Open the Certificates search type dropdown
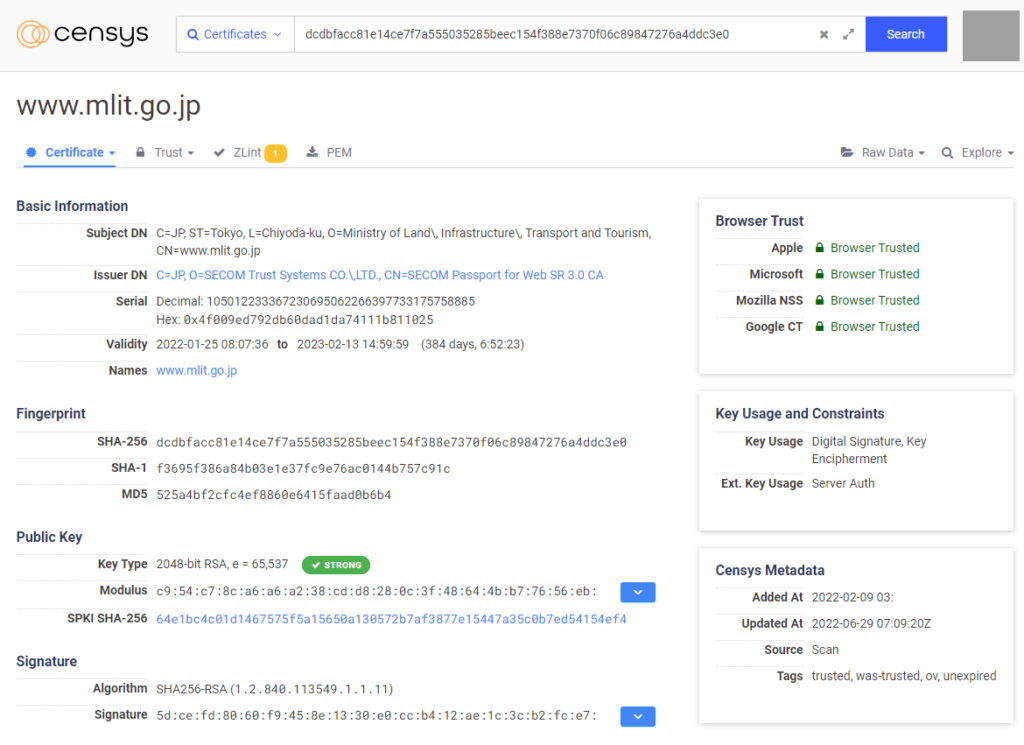1024x745 pixels. click(x=235, y=34)
